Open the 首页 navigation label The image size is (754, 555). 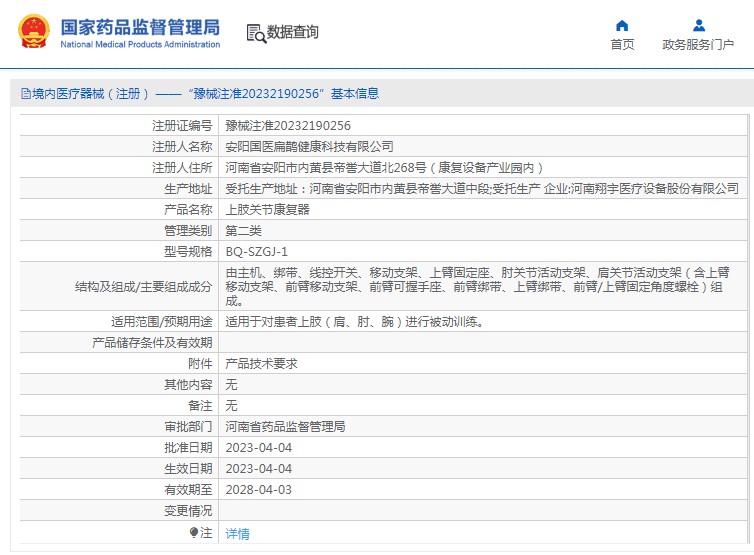pos(622,45)
